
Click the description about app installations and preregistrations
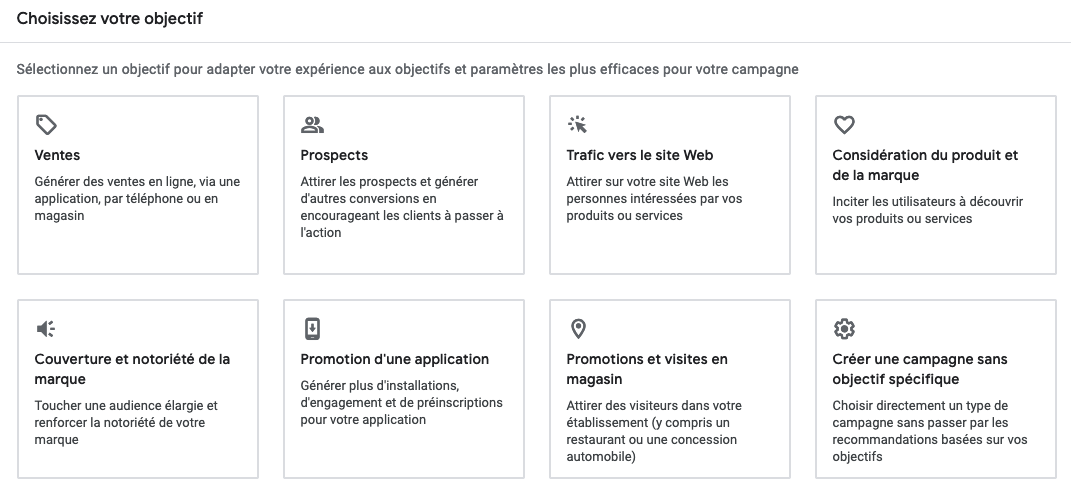[402, 403]
